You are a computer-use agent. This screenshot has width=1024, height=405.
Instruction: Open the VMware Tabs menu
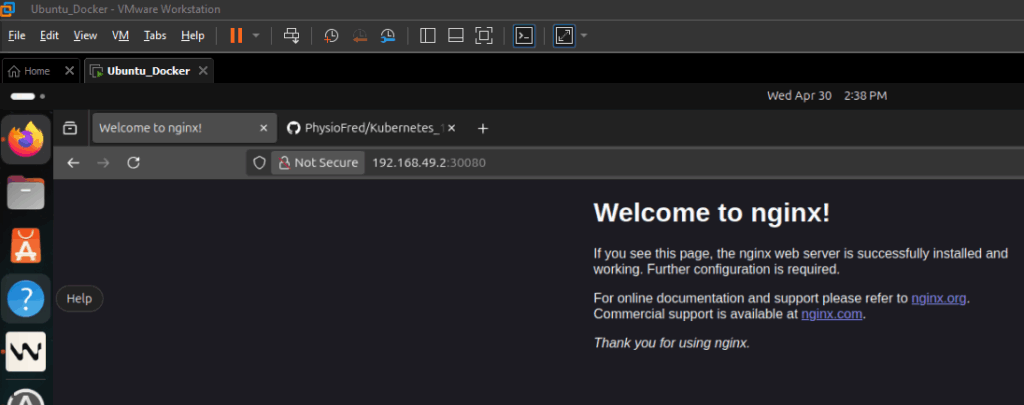coord(155,35)
